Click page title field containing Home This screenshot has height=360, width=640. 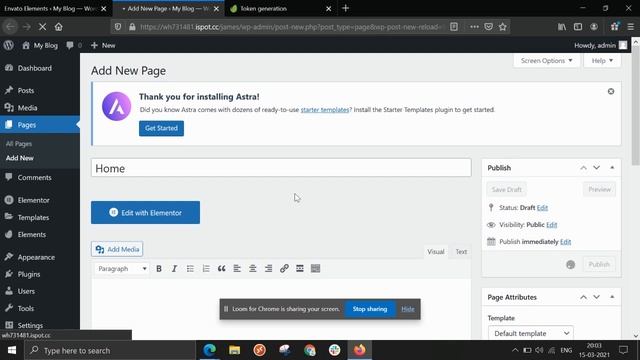pyautogui.click(x=281, y=168)
